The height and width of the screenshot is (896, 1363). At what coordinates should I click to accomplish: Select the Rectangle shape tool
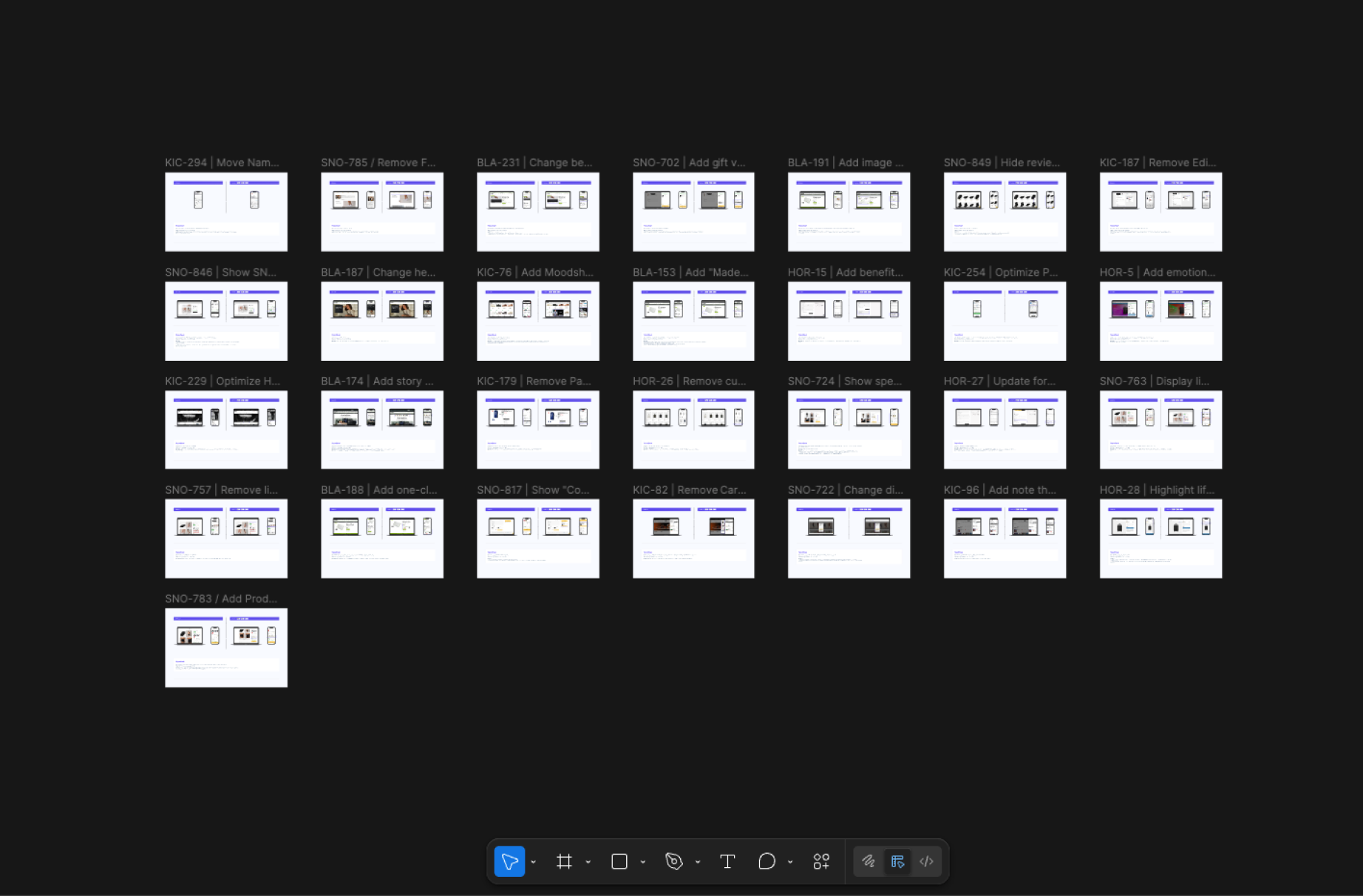click(x=619, y=861)
